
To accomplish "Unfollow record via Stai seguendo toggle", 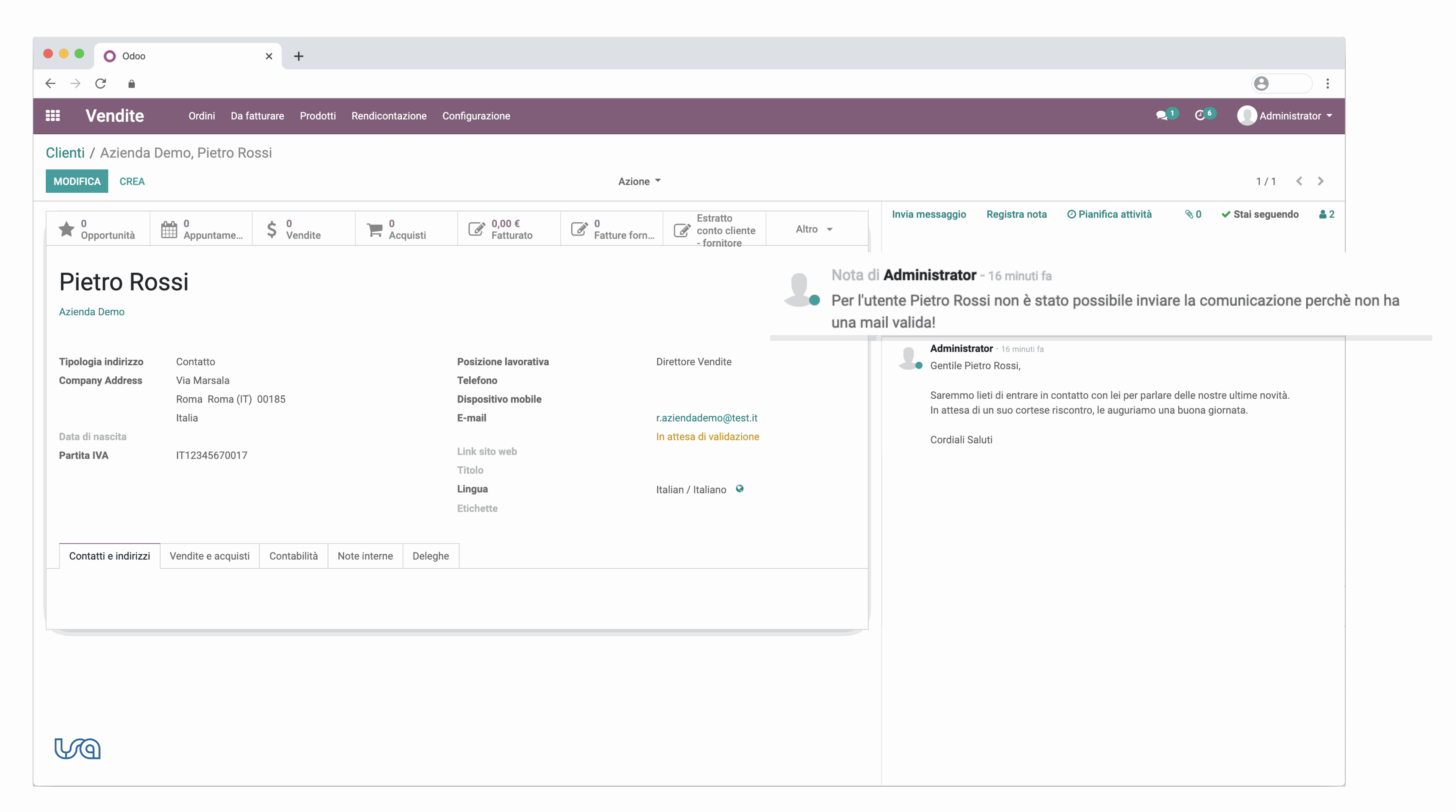I will [1260, 214].
